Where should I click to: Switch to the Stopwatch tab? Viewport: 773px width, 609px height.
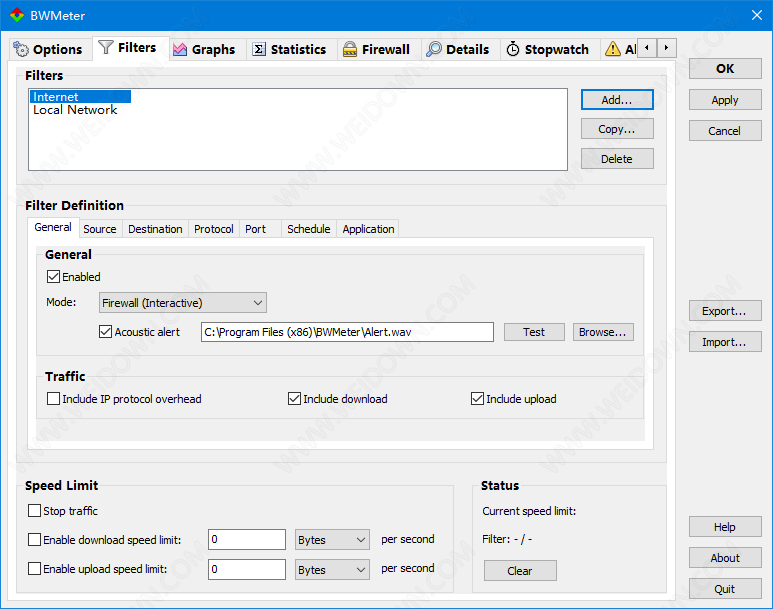[550, 49]
